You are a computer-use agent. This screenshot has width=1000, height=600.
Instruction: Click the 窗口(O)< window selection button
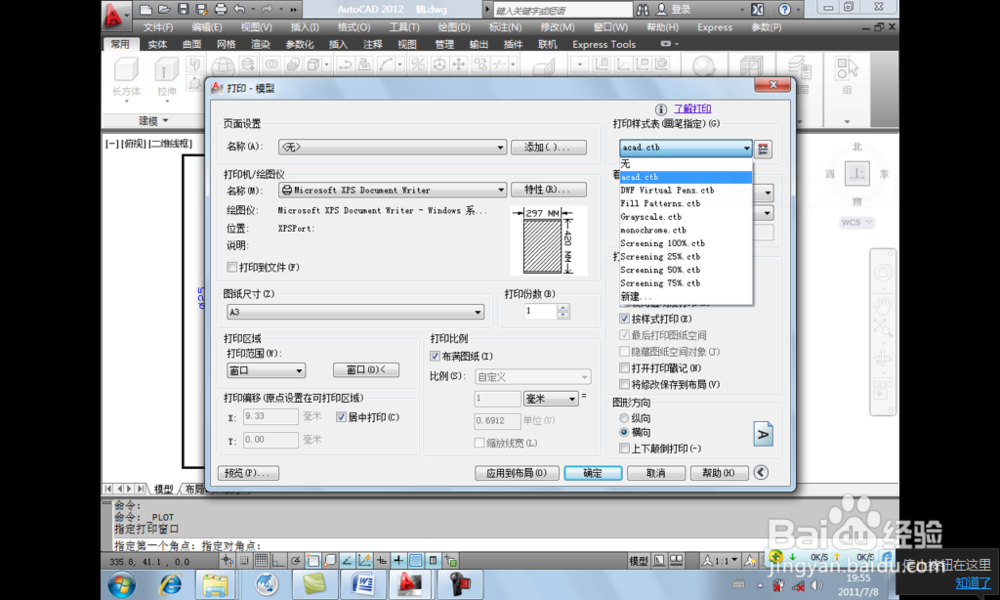(366, 370)
